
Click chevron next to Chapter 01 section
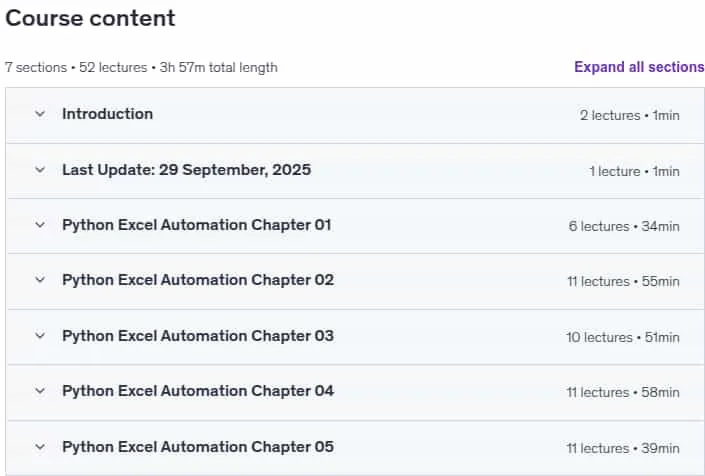pos(40,225)
